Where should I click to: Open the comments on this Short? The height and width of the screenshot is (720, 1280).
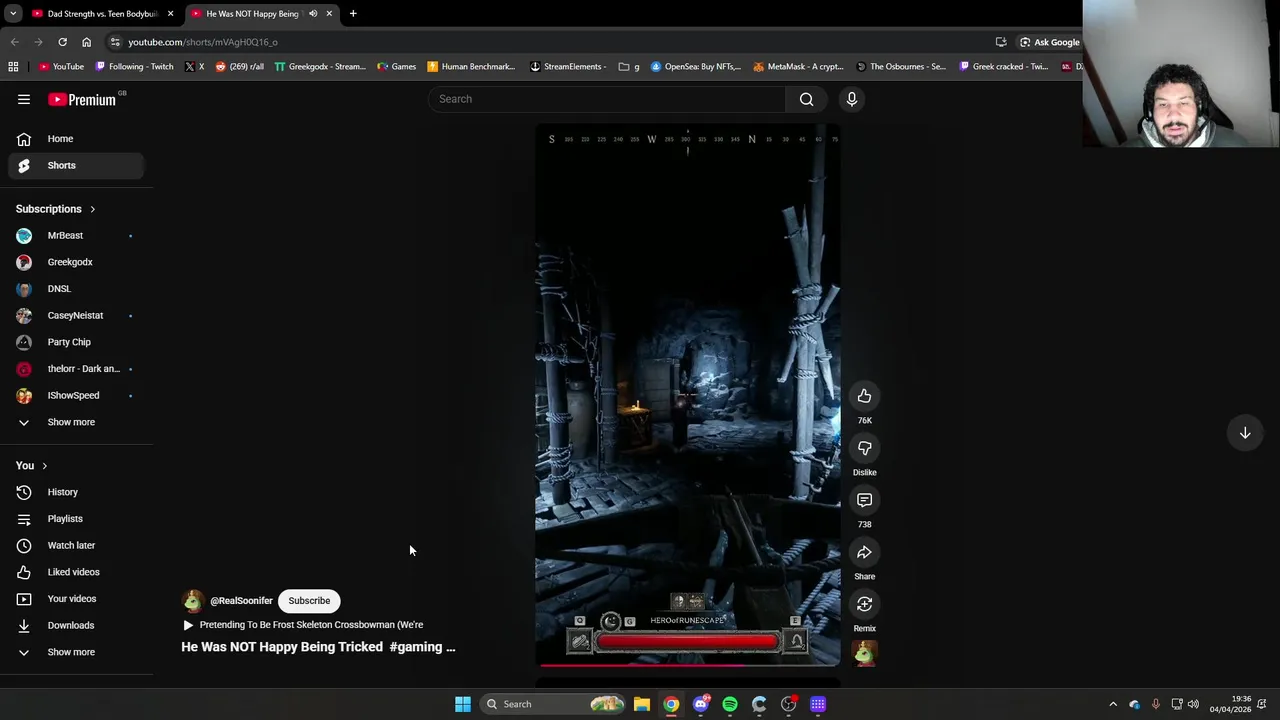point(864,500)
